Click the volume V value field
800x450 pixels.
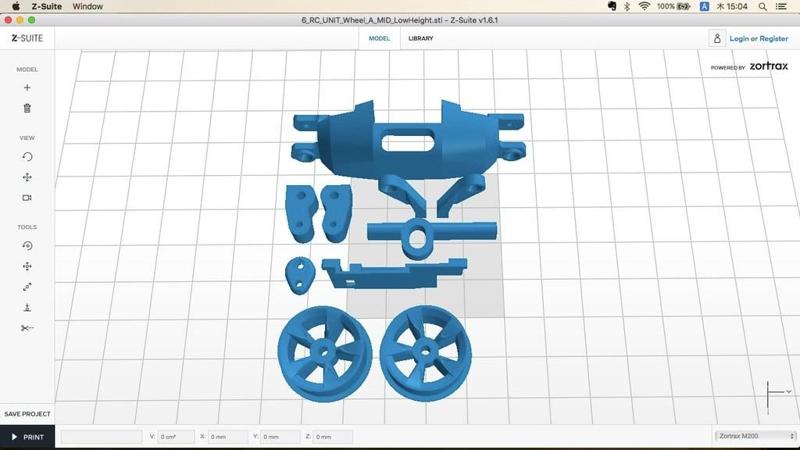(x=176, y=437)
